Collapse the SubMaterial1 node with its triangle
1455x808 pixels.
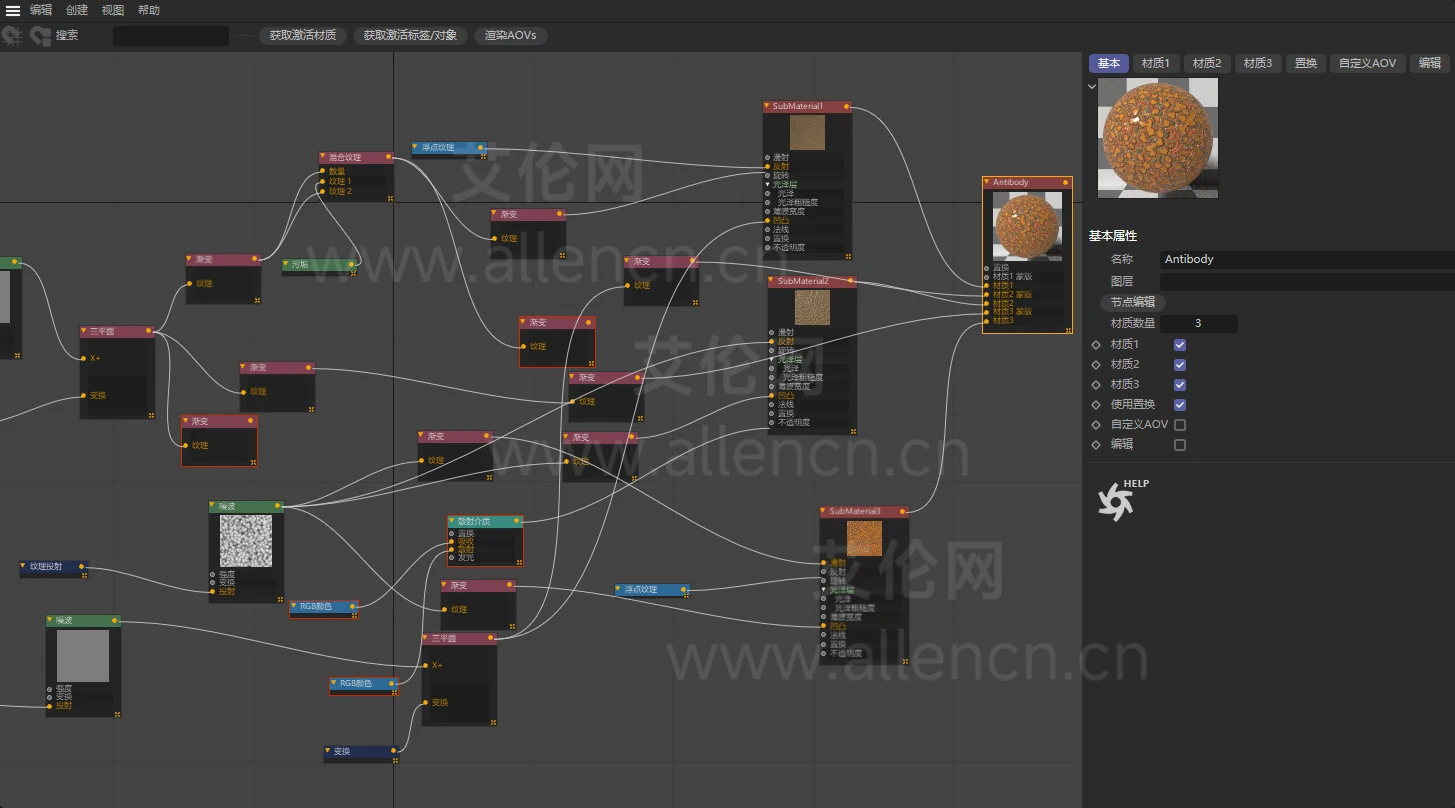pos(768,106)
